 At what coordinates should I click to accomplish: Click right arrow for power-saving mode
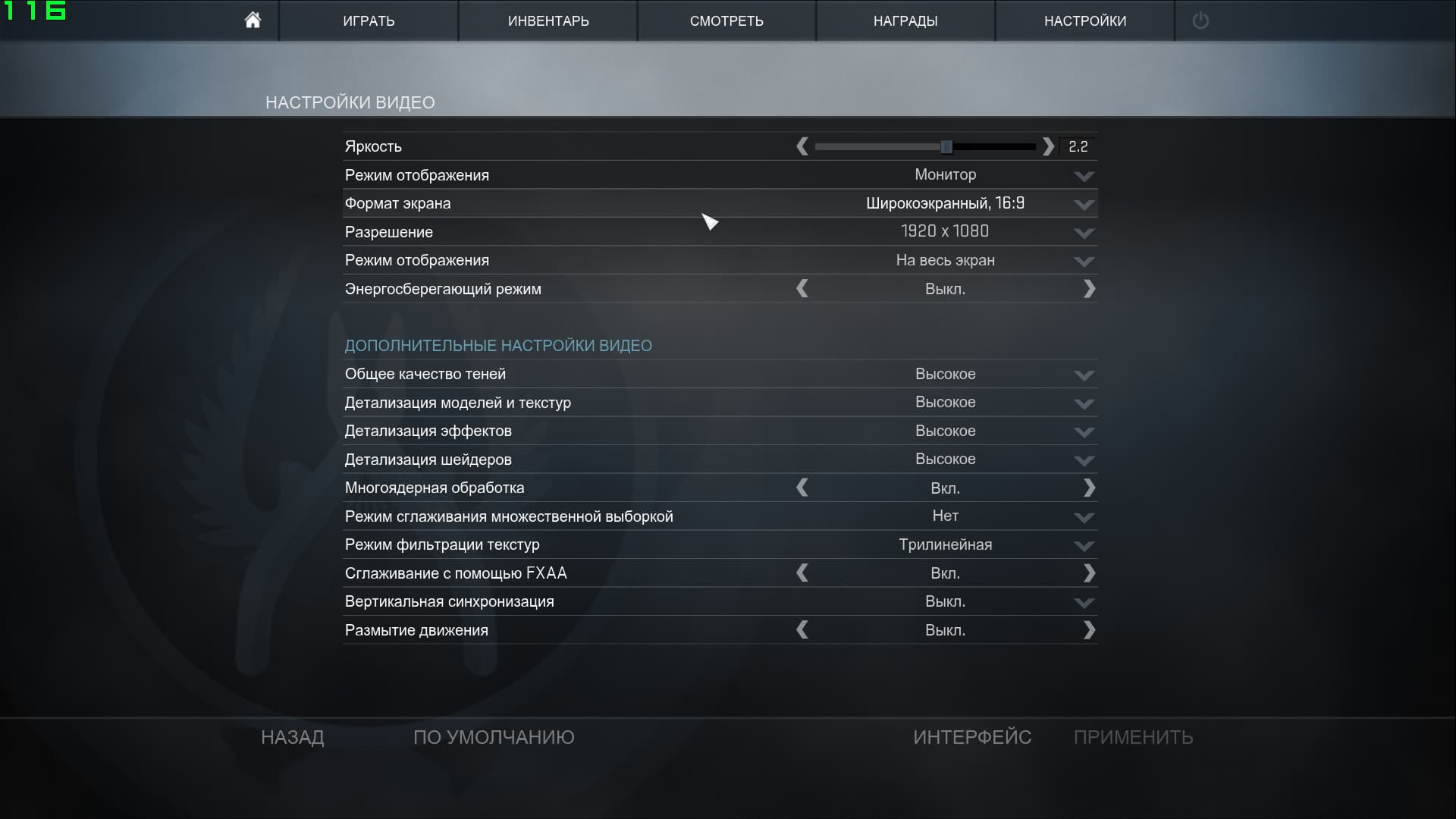[x=1089, y=289]
